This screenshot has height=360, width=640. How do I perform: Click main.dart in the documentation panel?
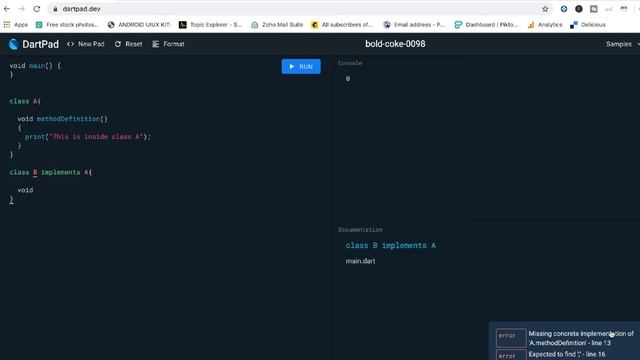360,261
